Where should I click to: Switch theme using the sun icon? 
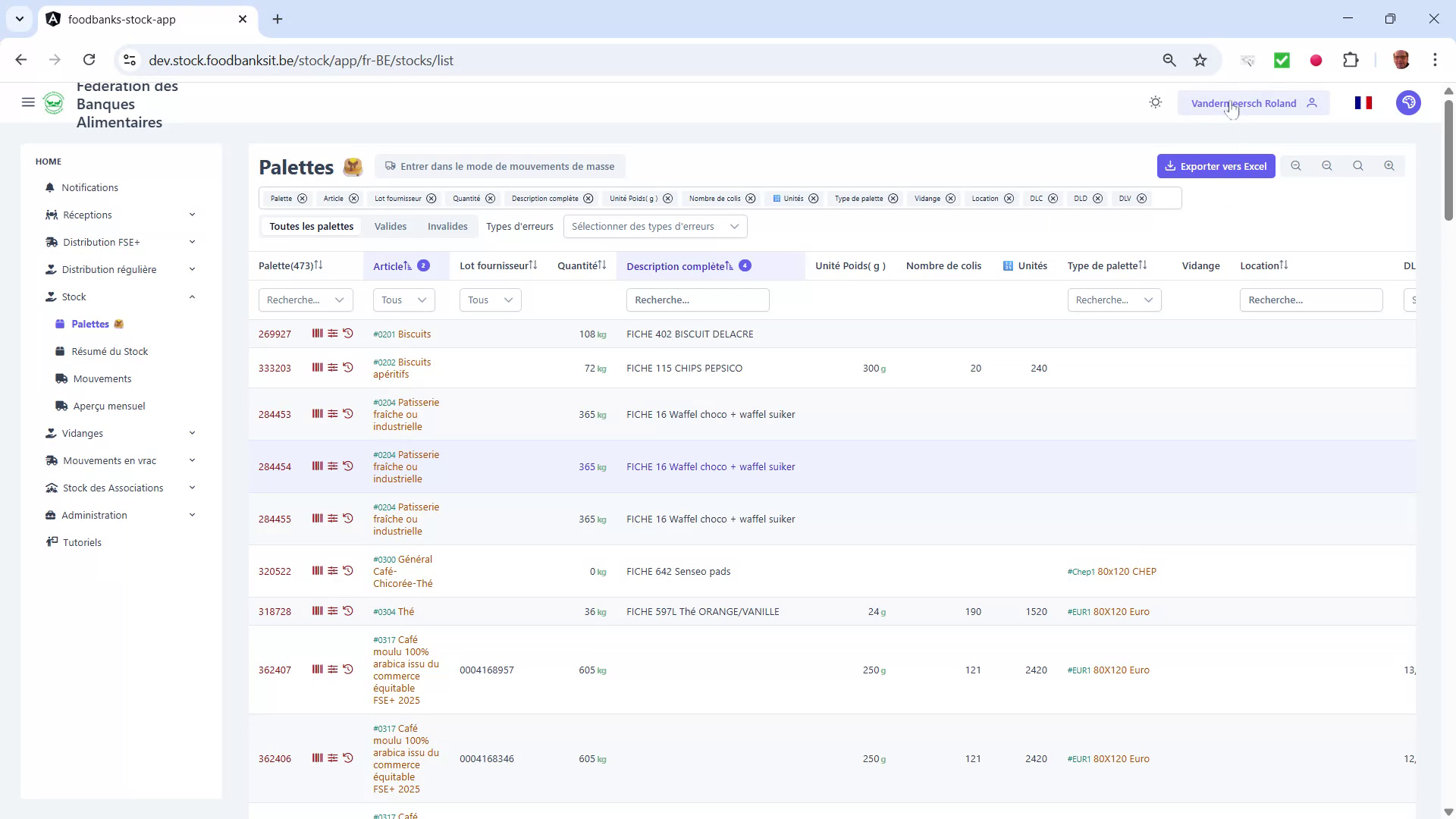click(x=1155, y=102)
